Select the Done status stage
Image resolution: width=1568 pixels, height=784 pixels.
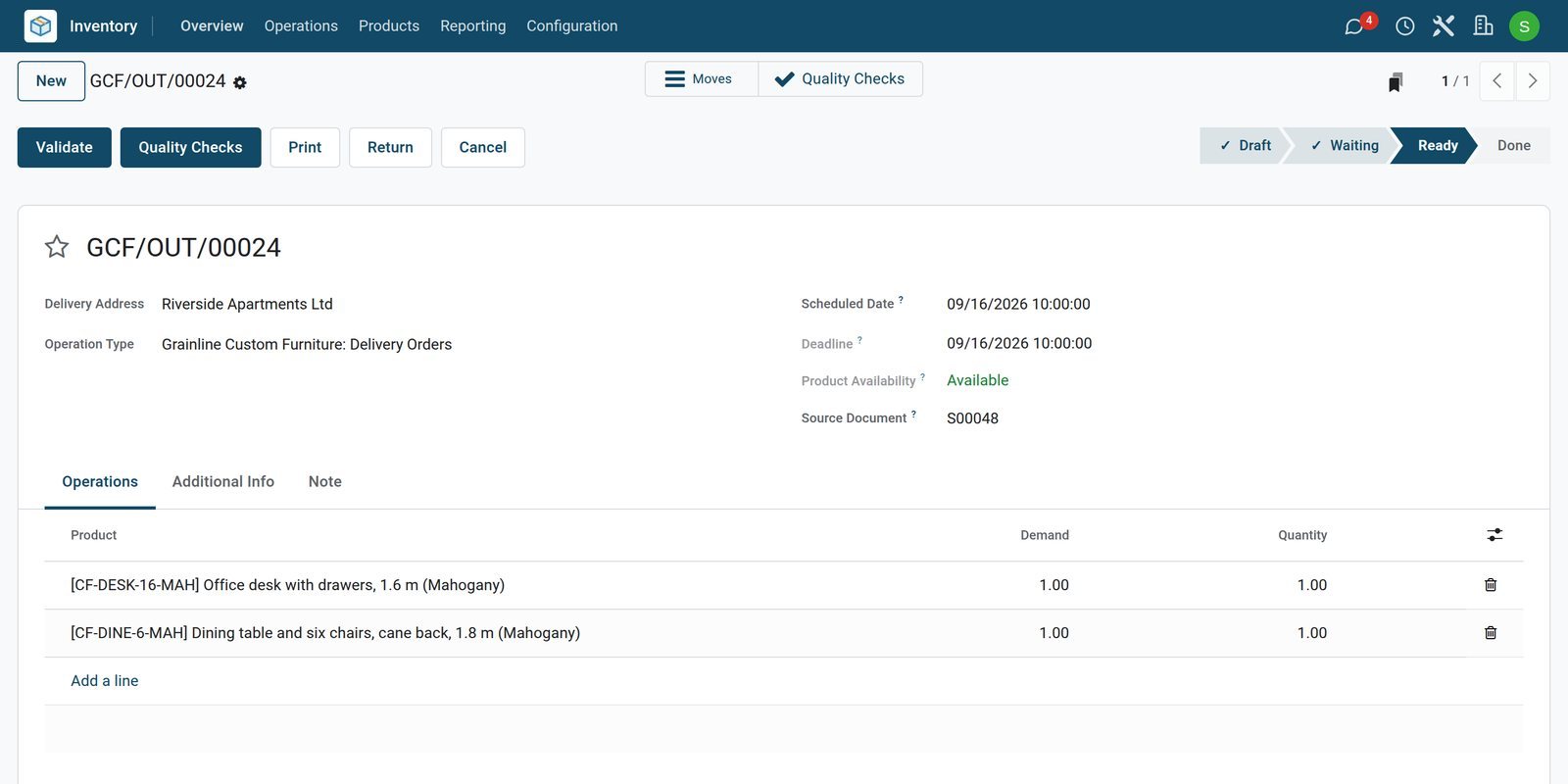pyautogui.click(x=1513, y=146)
